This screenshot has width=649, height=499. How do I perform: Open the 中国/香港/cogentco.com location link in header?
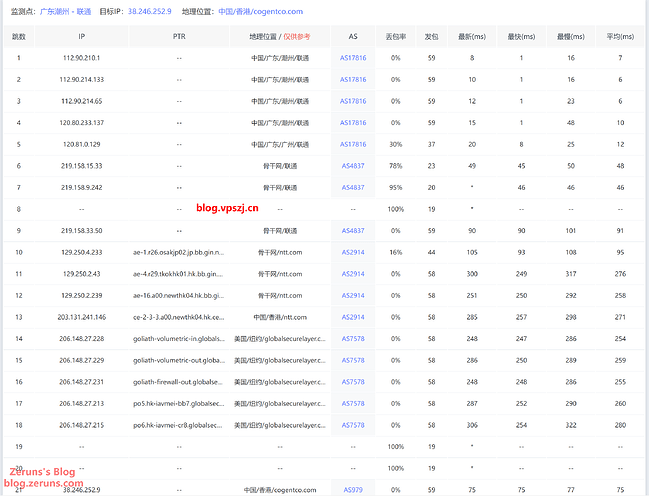coord(260,12)
